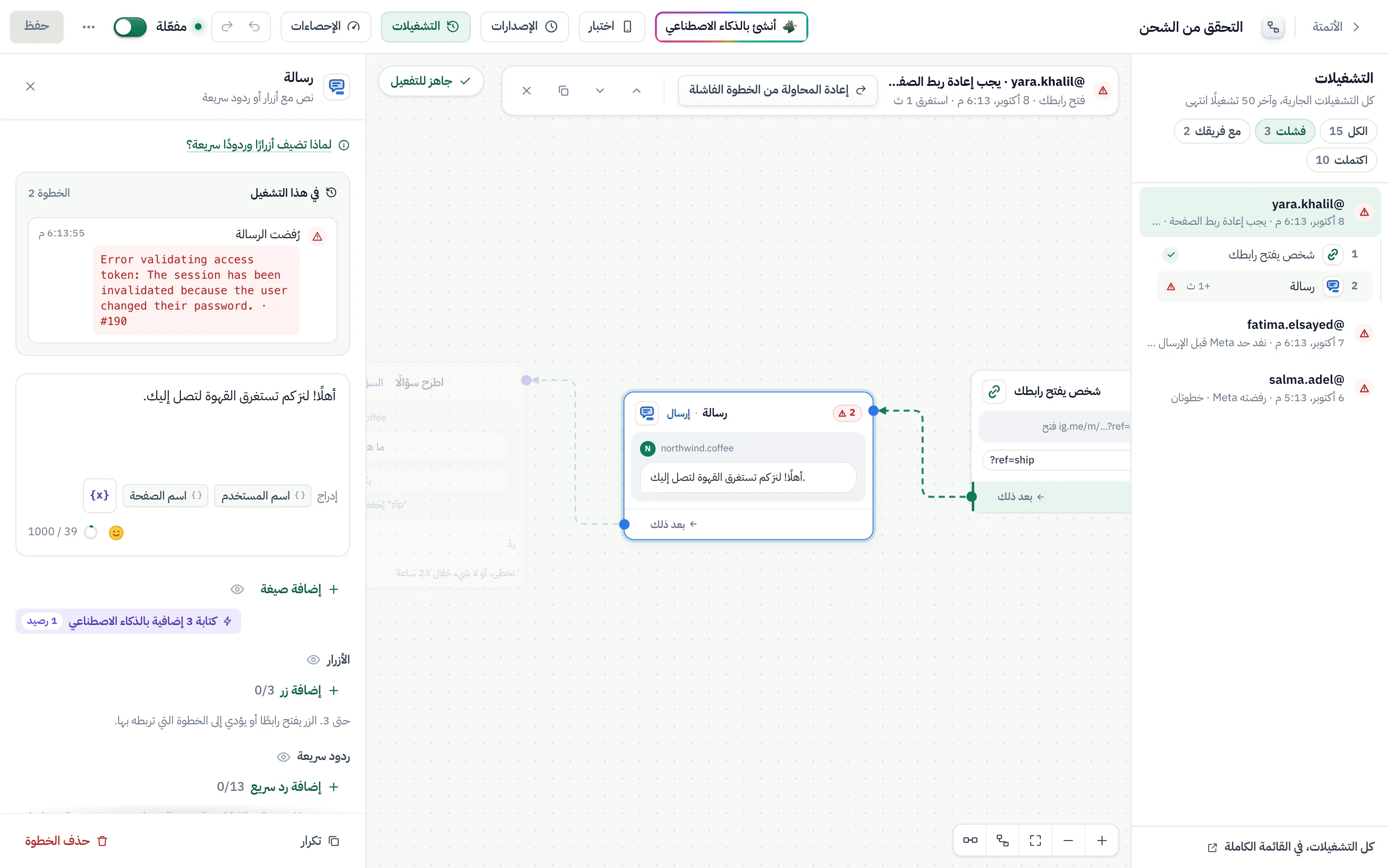
Task: Zoom in on the canvas with plus
Action: [1102, 841]
